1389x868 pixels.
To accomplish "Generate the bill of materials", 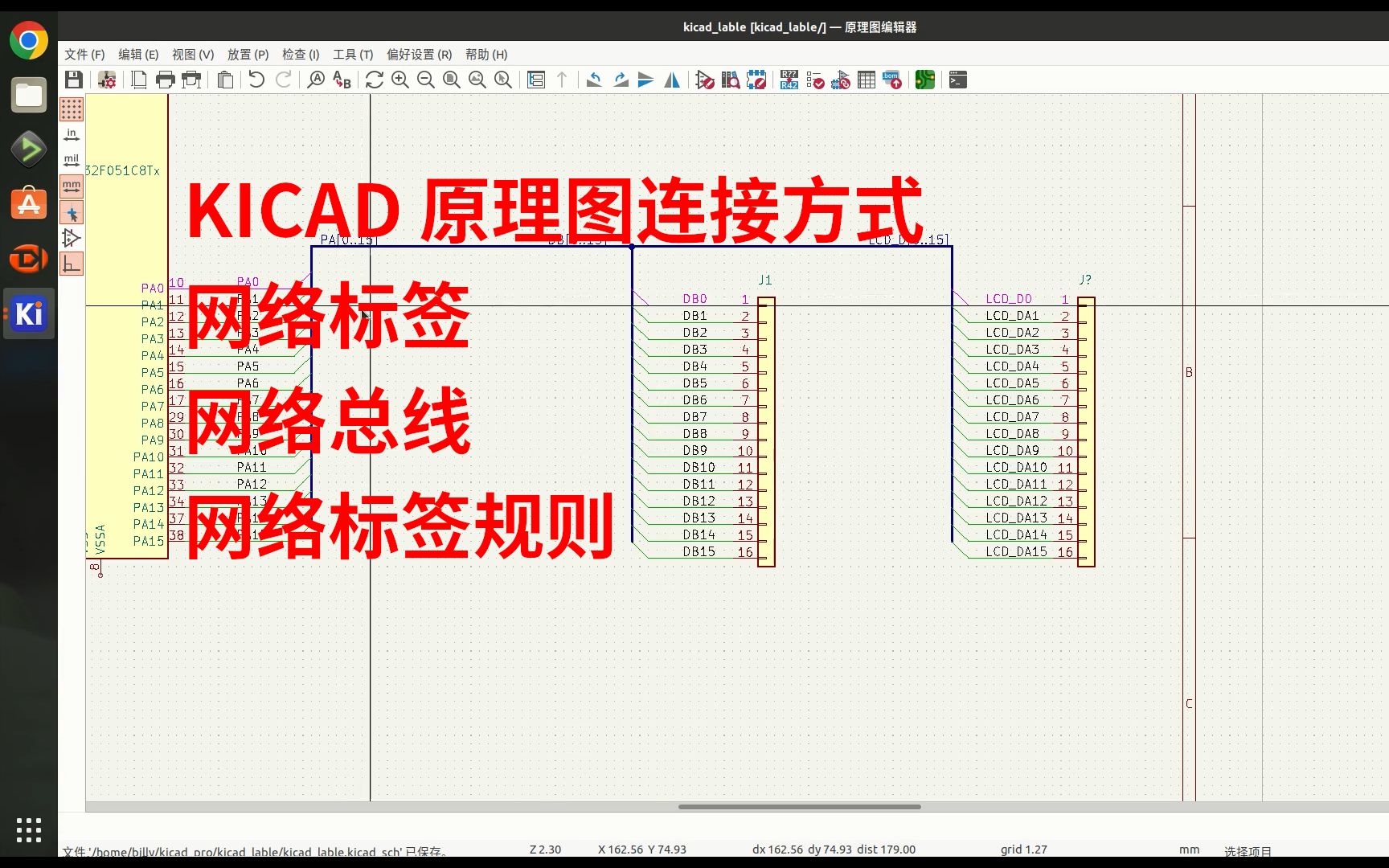I will tap(891, 80).
